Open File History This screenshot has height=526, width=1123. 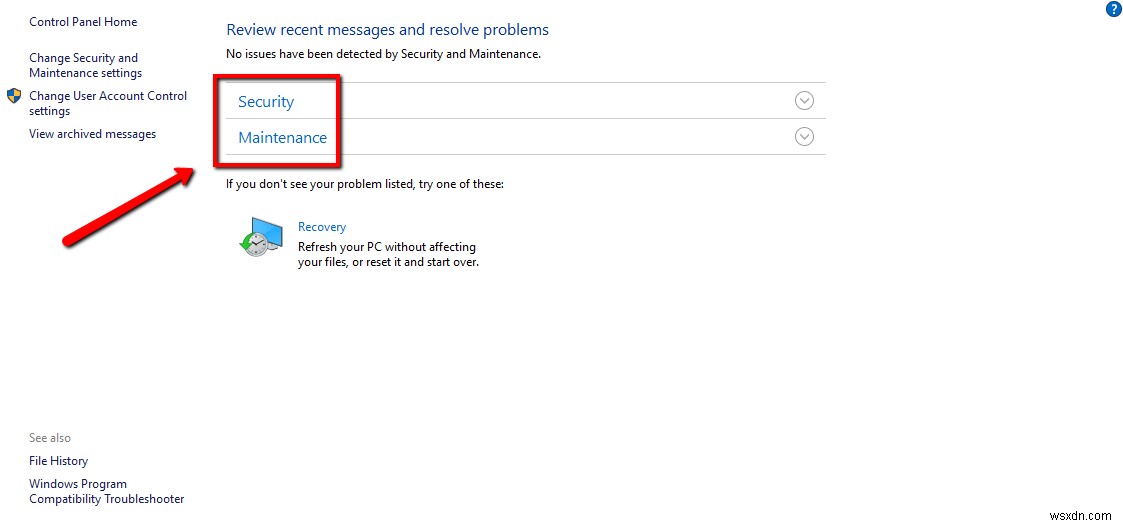(x=59, y=461)
